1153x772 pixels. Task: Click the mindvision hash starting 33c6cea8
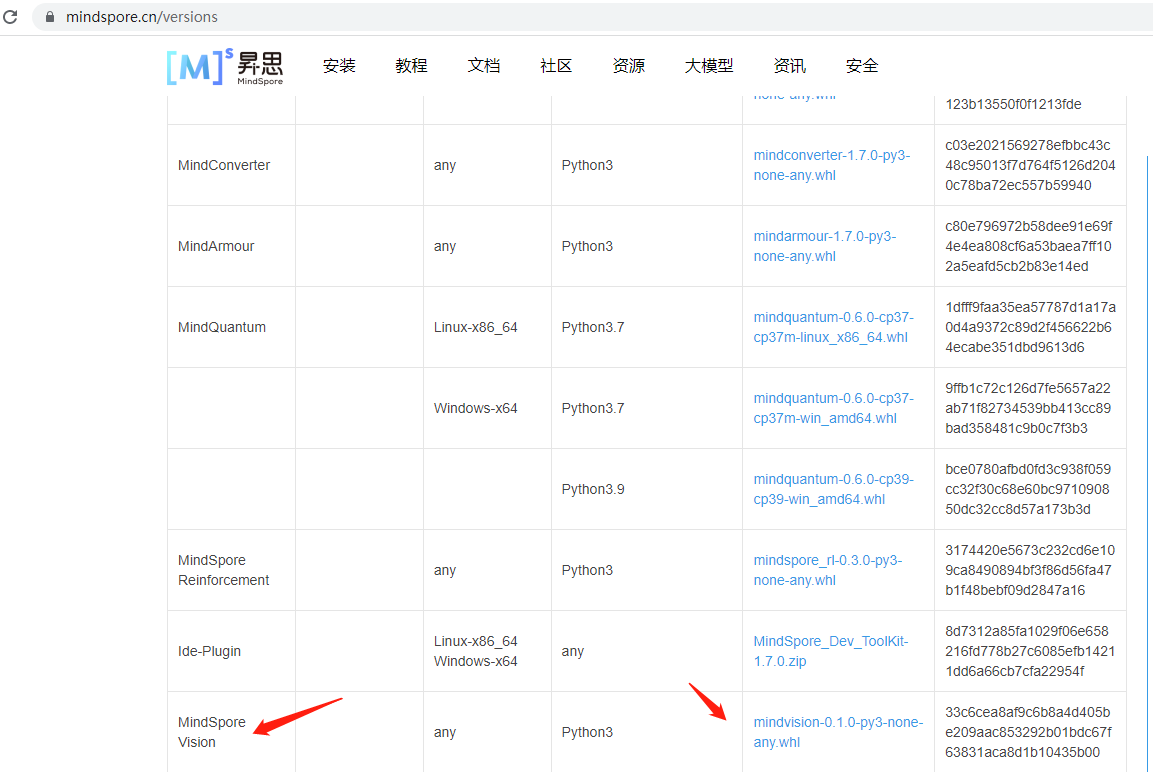click(x=1028, y=732)
